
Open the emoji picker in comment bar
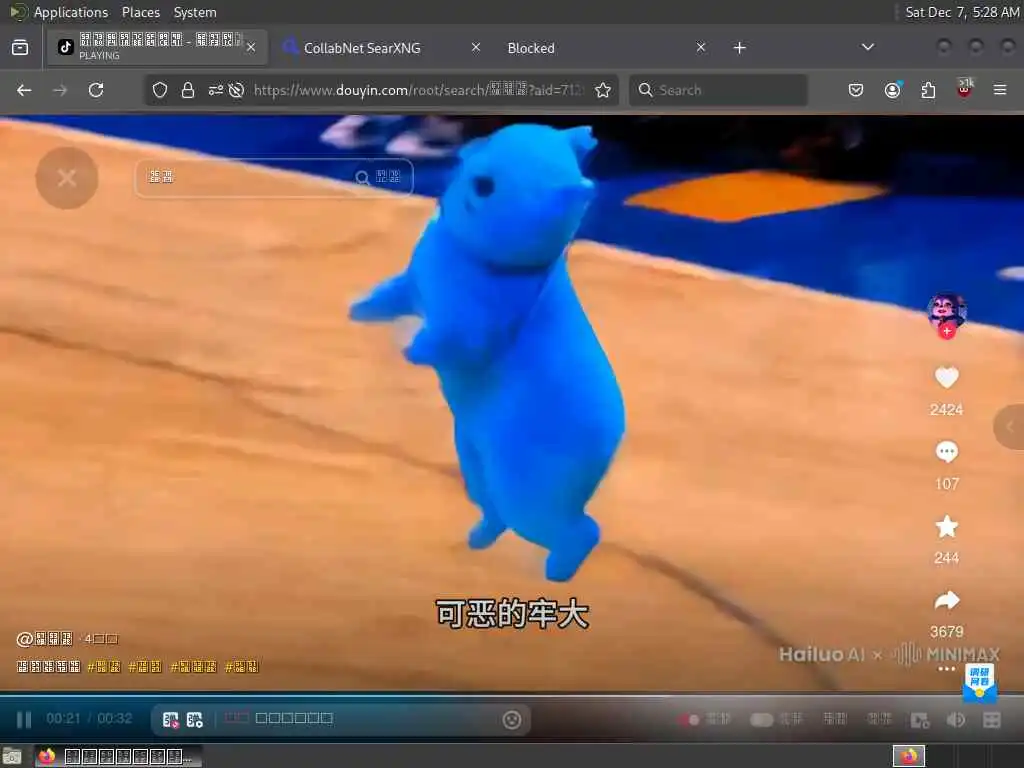[x=512, y=720]
